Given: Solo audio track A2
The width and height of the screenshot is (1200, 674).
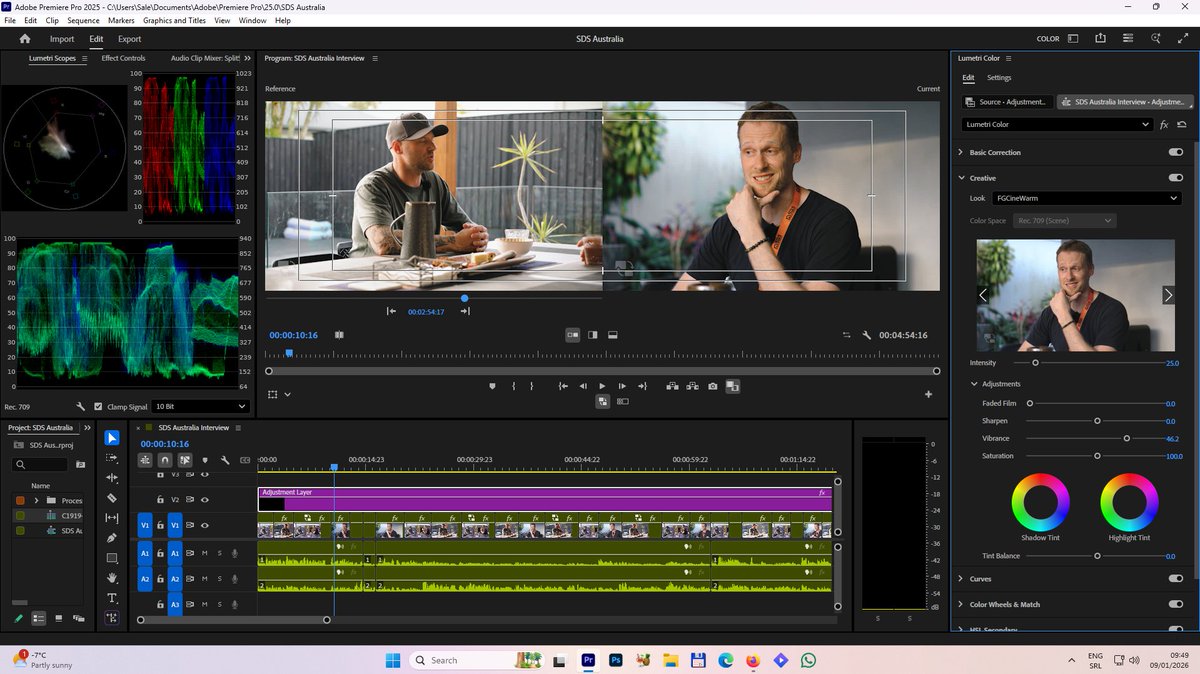Looking at the screenshot, I should (x=220, y=579).
